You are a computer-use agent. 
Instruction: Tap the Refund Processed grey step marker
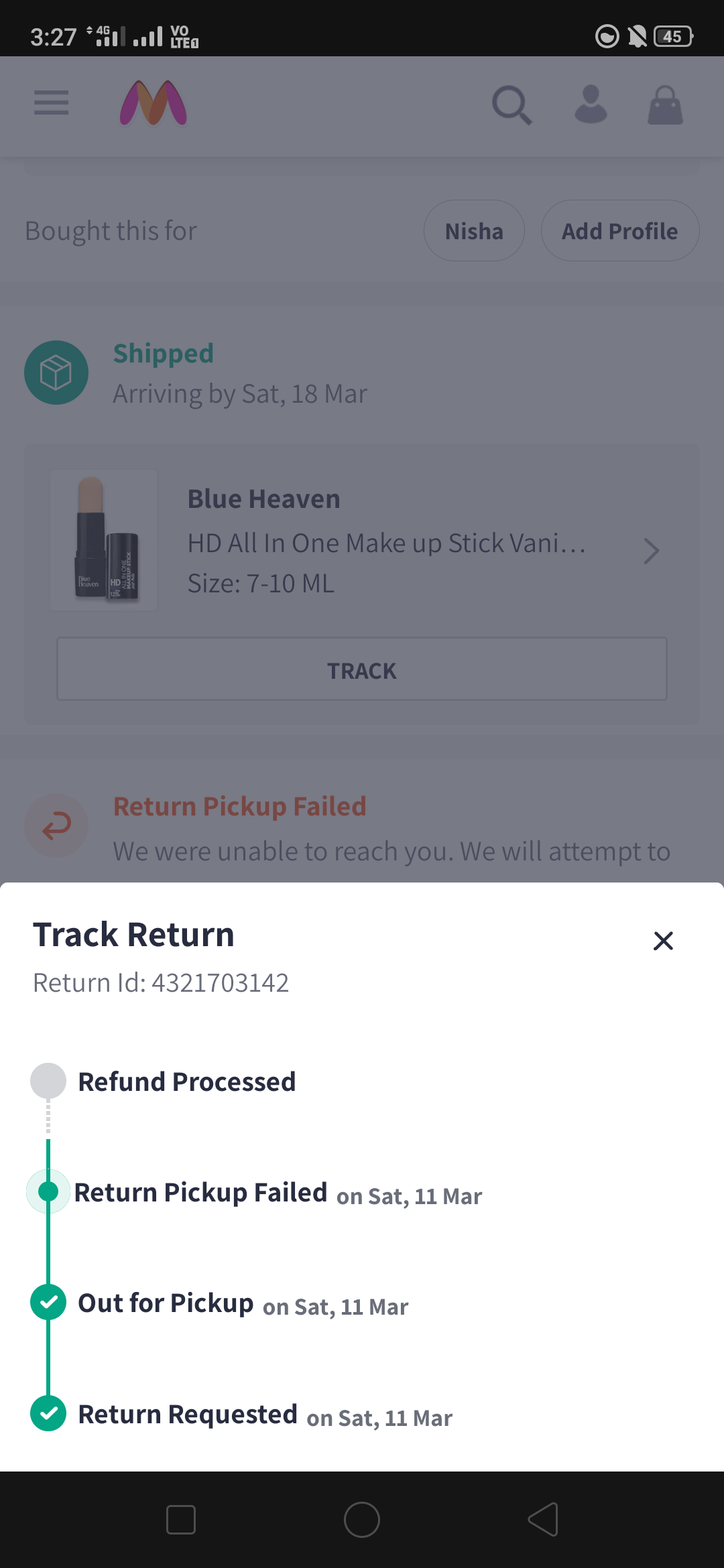(48, 1081)
